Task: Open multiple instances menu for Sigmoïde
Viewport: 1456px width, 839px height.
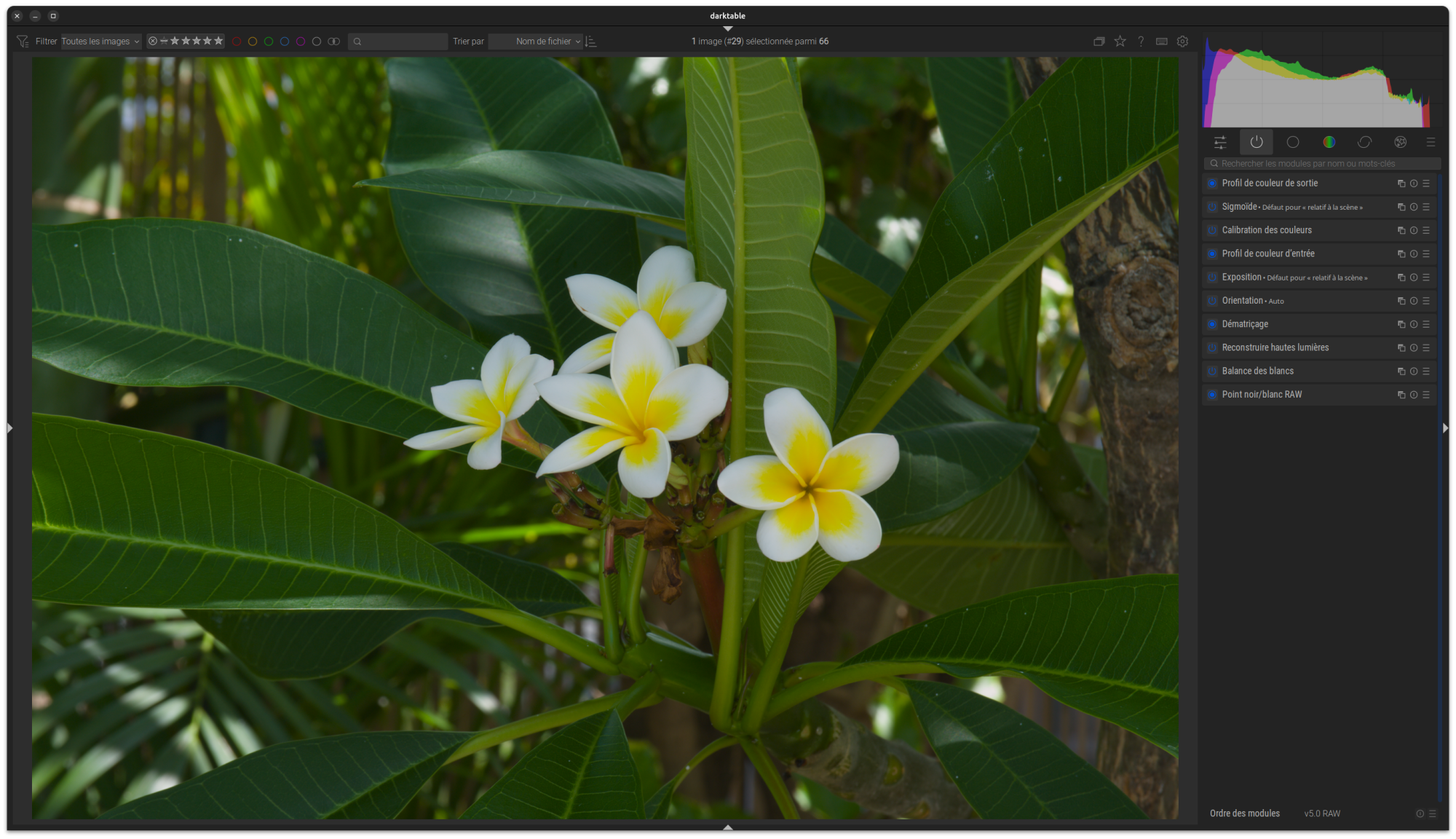Action: coord(1401,207)
